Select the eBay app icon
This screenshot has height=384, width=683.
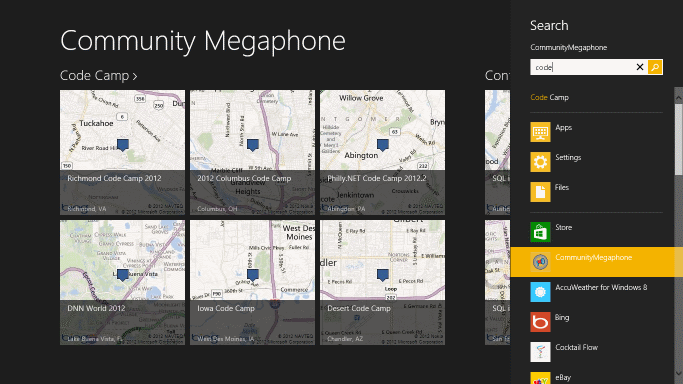(540, 378)
